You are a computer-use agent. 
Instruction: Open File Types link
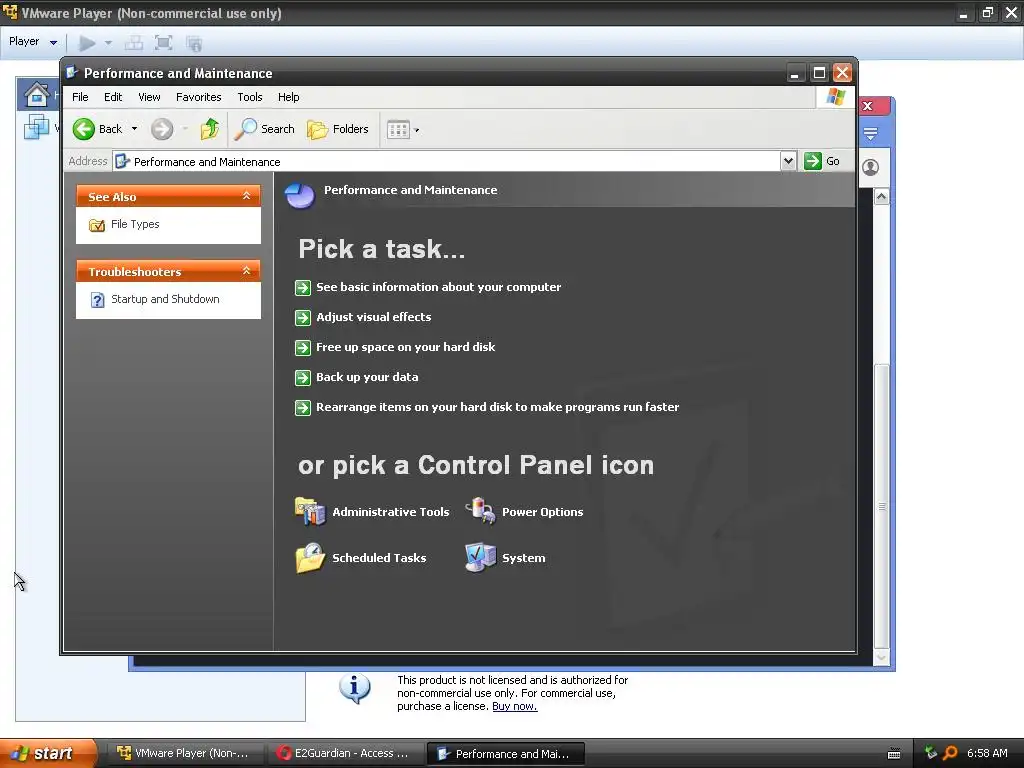coord(135,224)
